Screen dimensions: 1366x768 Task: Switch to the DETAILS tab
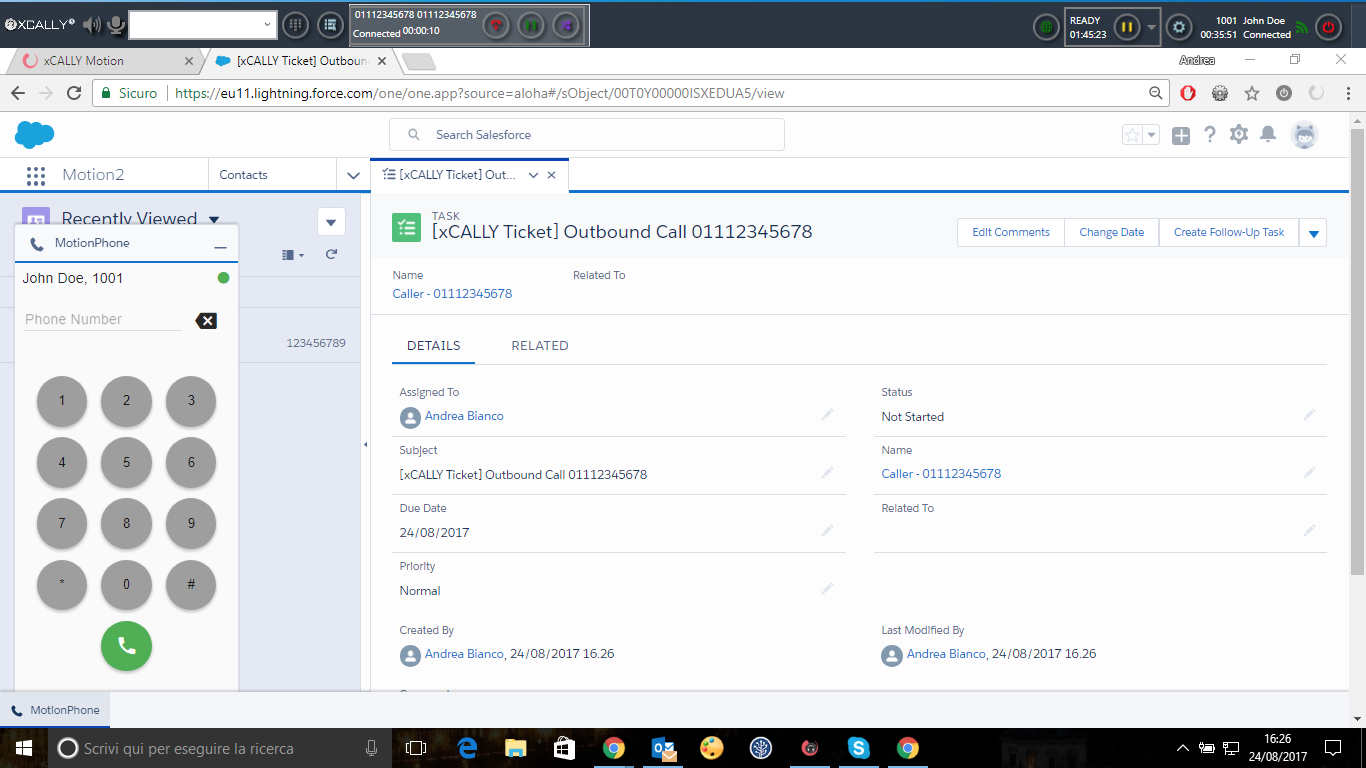(433, 346)
